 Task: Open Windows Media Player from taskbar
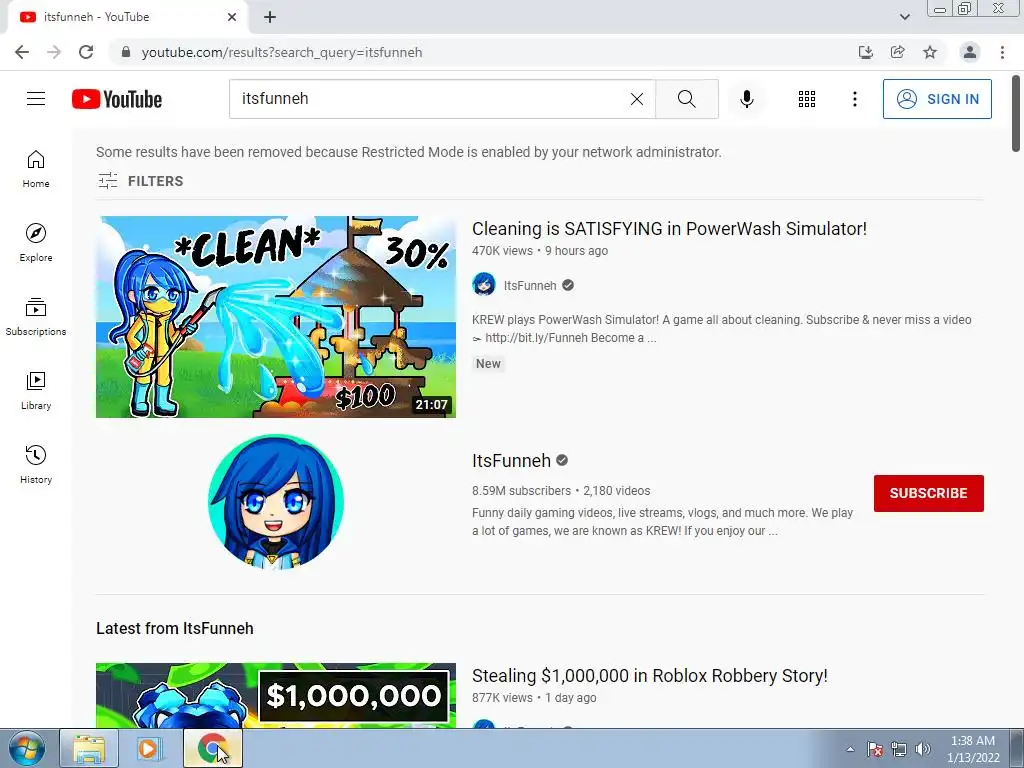148,748
